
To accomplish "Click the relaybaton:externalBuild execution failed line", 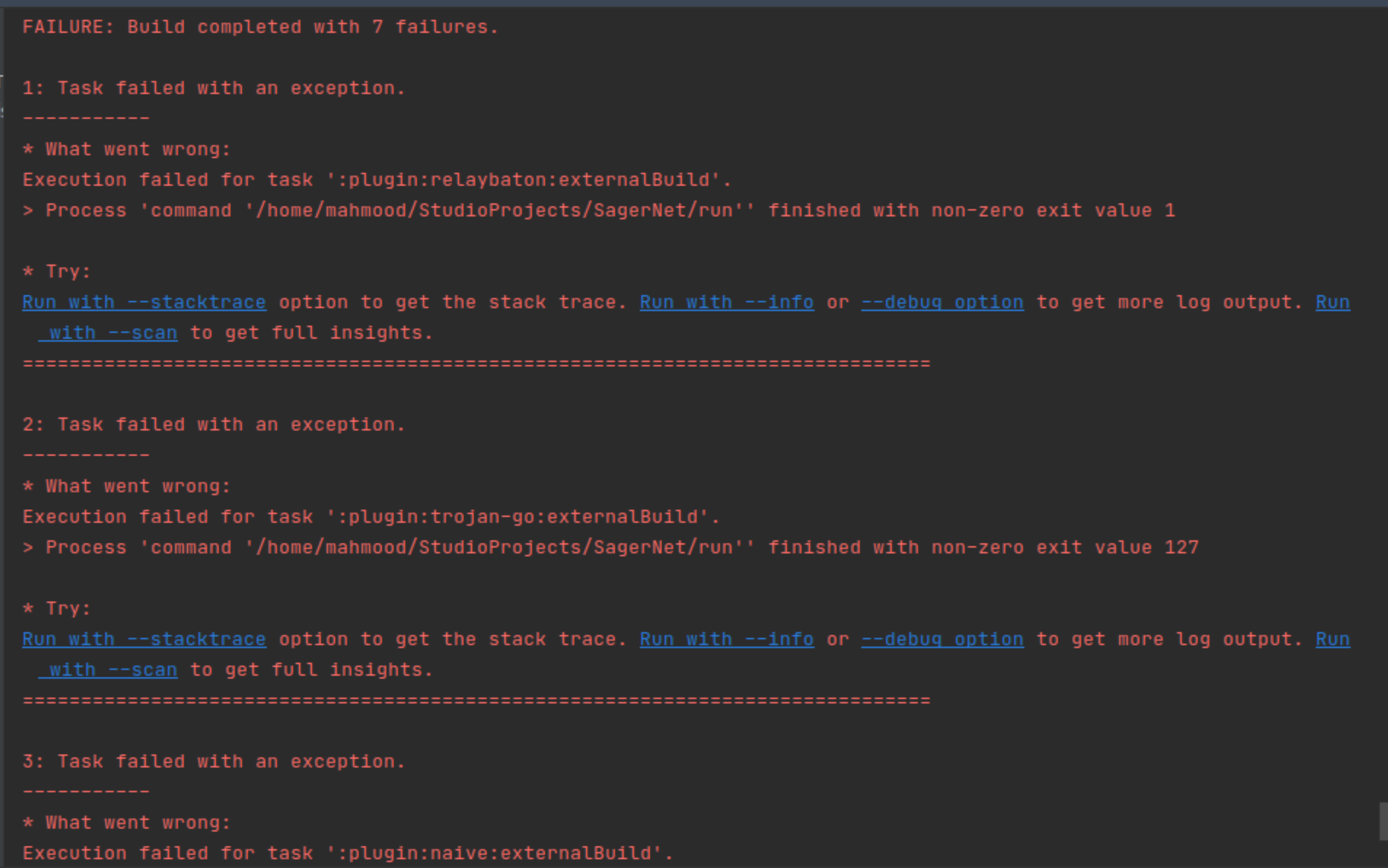I will click(377, 179).
